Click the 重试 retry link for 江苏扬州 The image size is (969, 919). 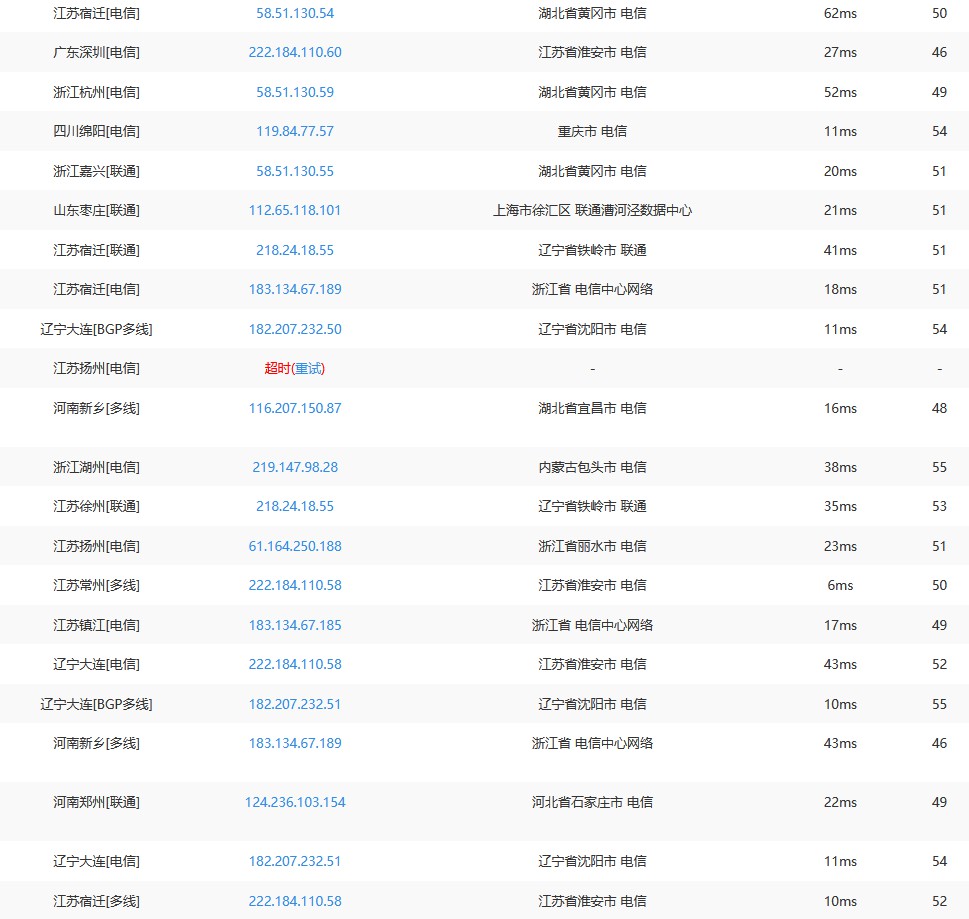309,368
